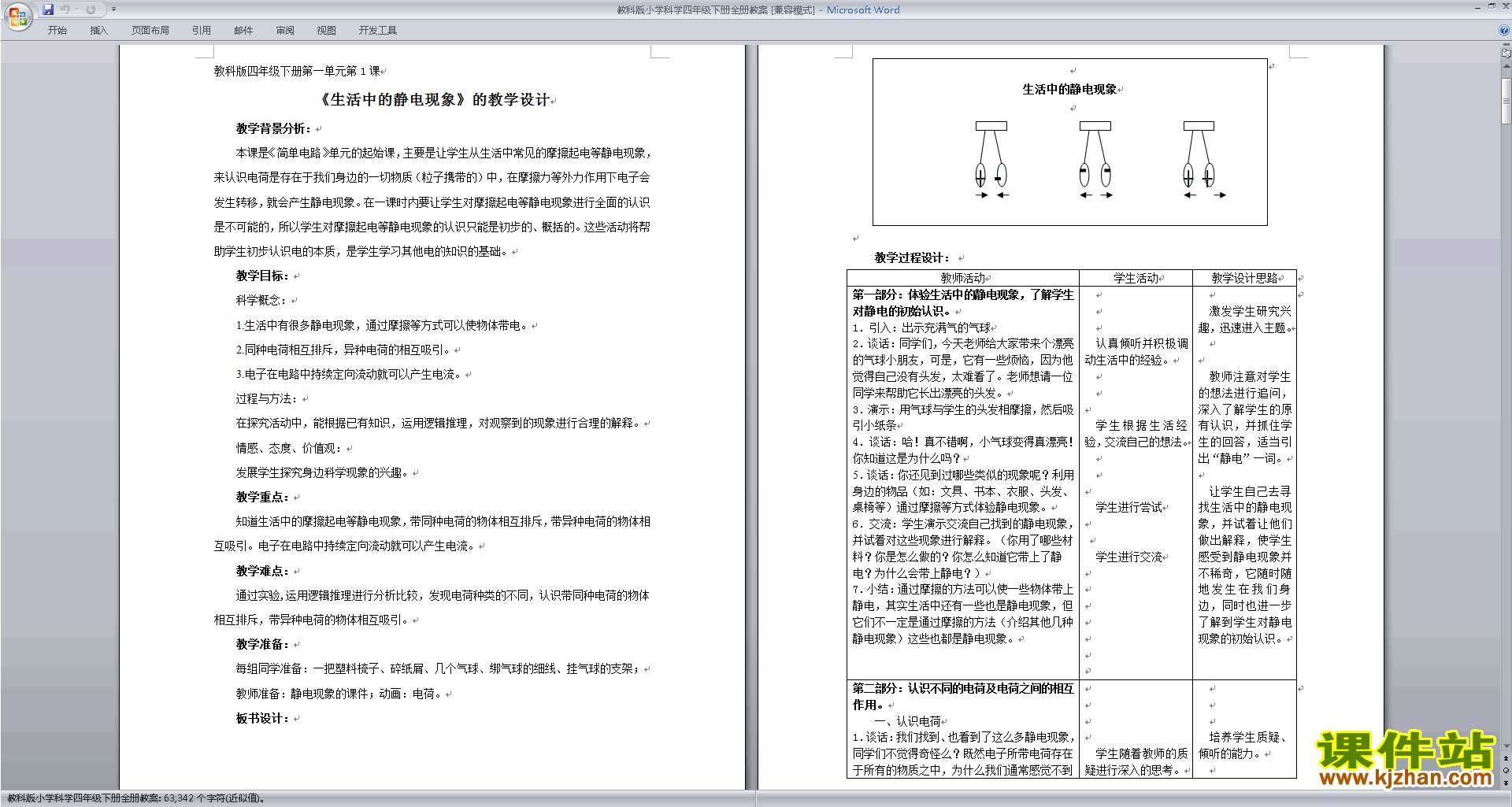The width and height of the screenshot is (1512, 807).
Task: Click the Redo icon in Quick Access Toolbar
Action: tap(91, 9)
